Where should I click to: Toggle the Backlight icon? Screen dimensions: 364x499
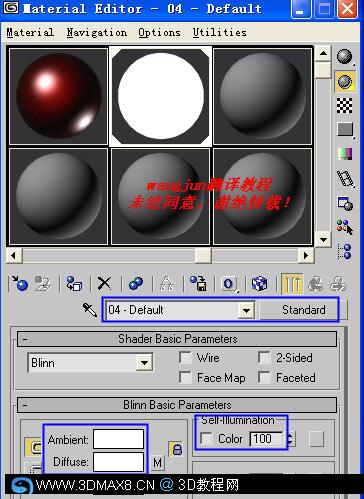pos(344,82)
